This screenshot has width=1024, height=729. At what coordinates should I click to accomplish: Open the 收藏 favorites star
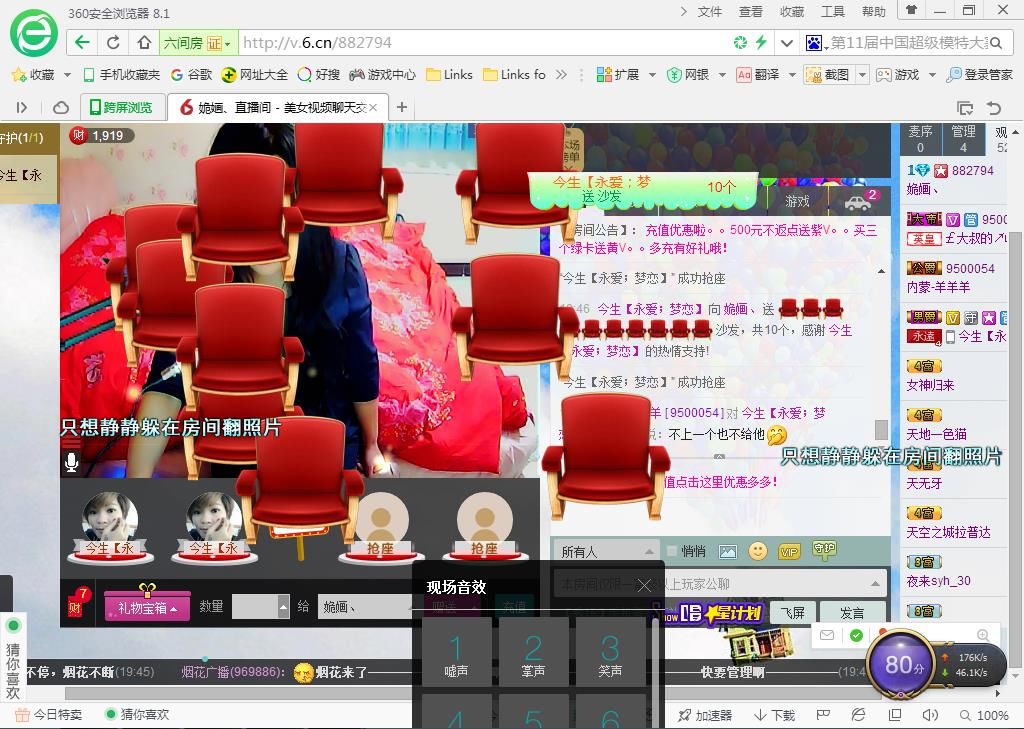coord(33,74)
